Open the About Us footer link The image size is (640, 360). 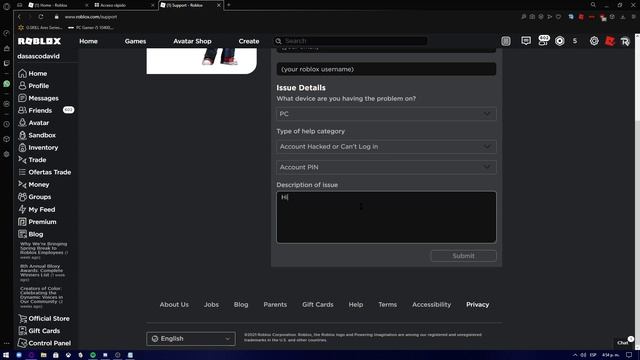174,304
